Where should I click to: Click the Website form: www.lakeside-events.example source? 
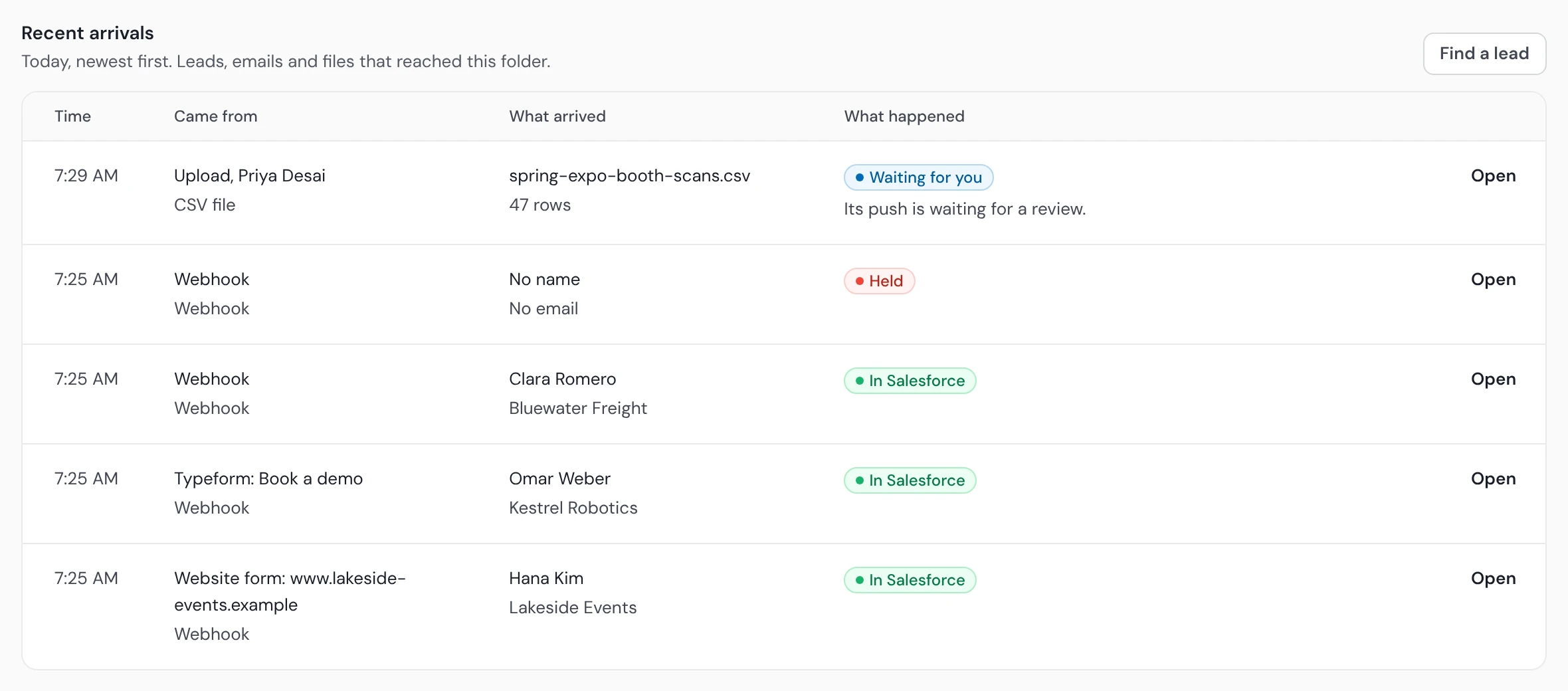290,591
